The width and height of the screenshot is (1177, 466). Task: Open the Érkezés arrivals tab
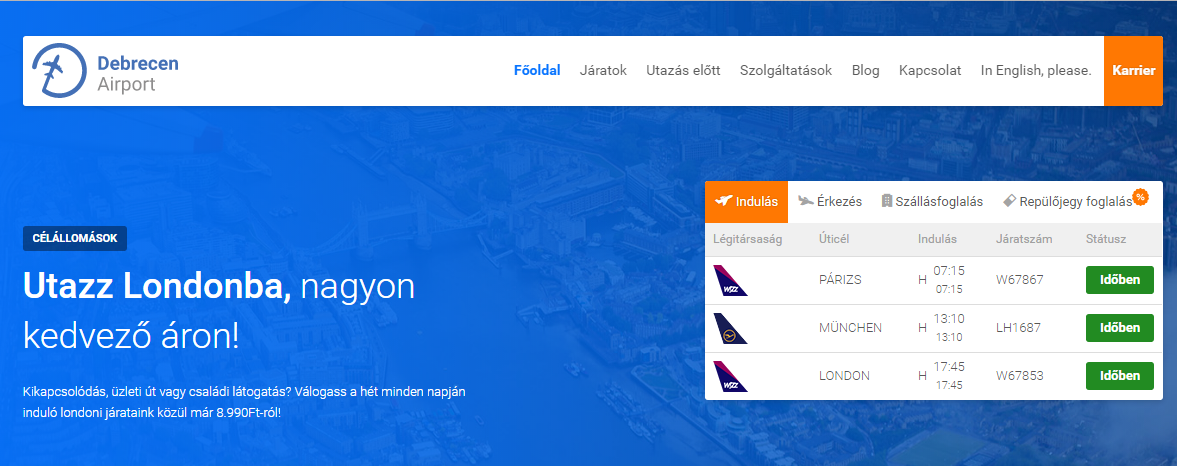coord(830,201)
